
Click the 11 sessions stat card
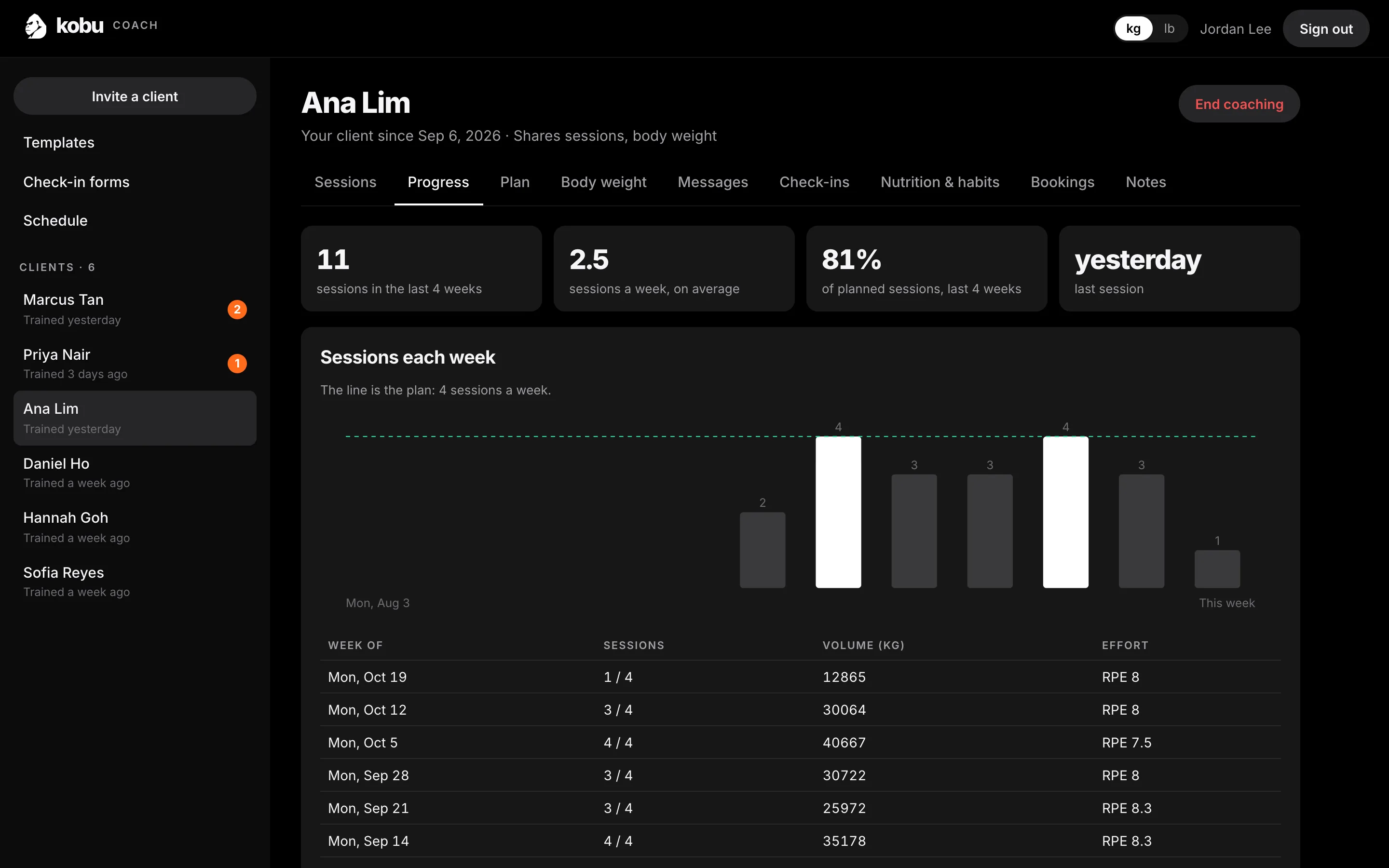[422, 269]
